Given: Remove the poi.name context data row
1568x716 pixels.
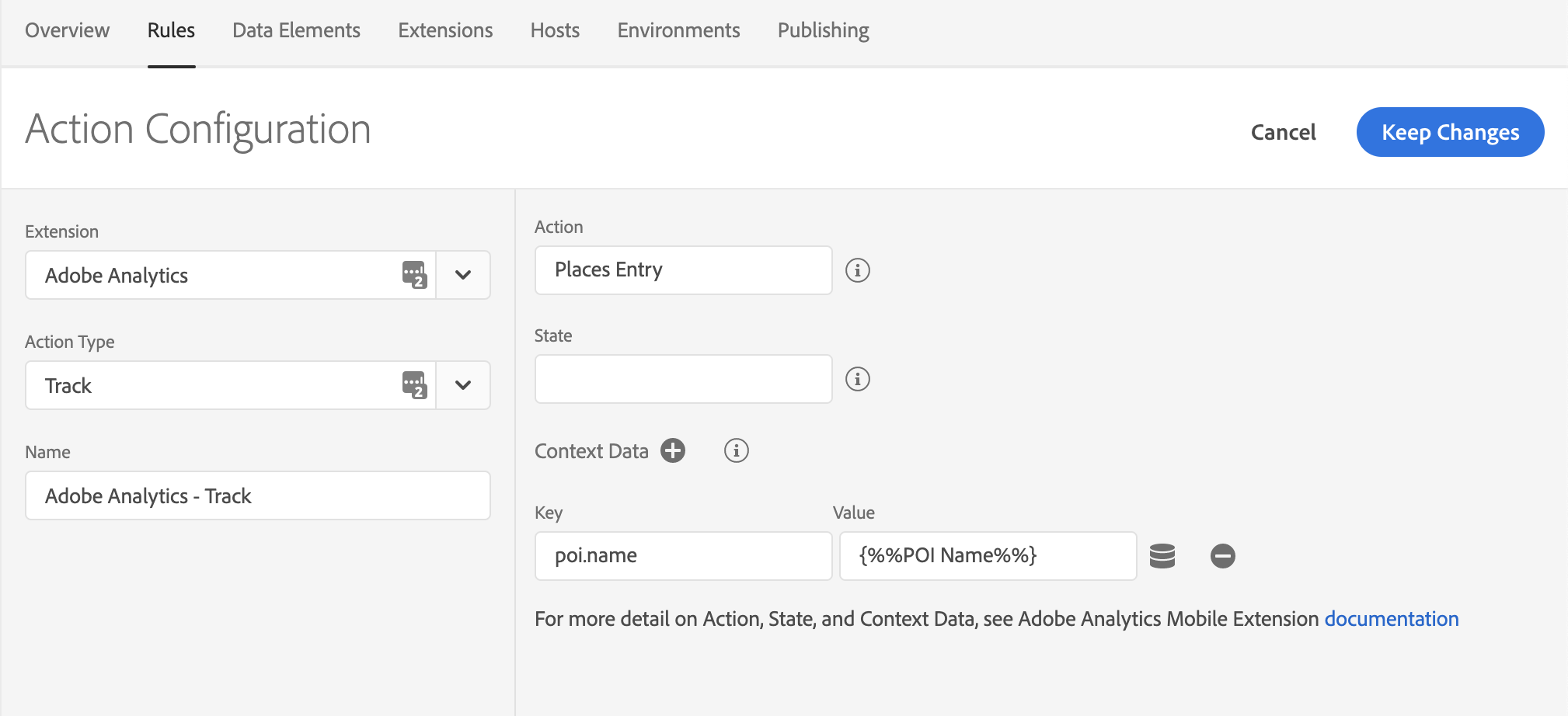Looking at the screenshot, I should [1222, 556].
